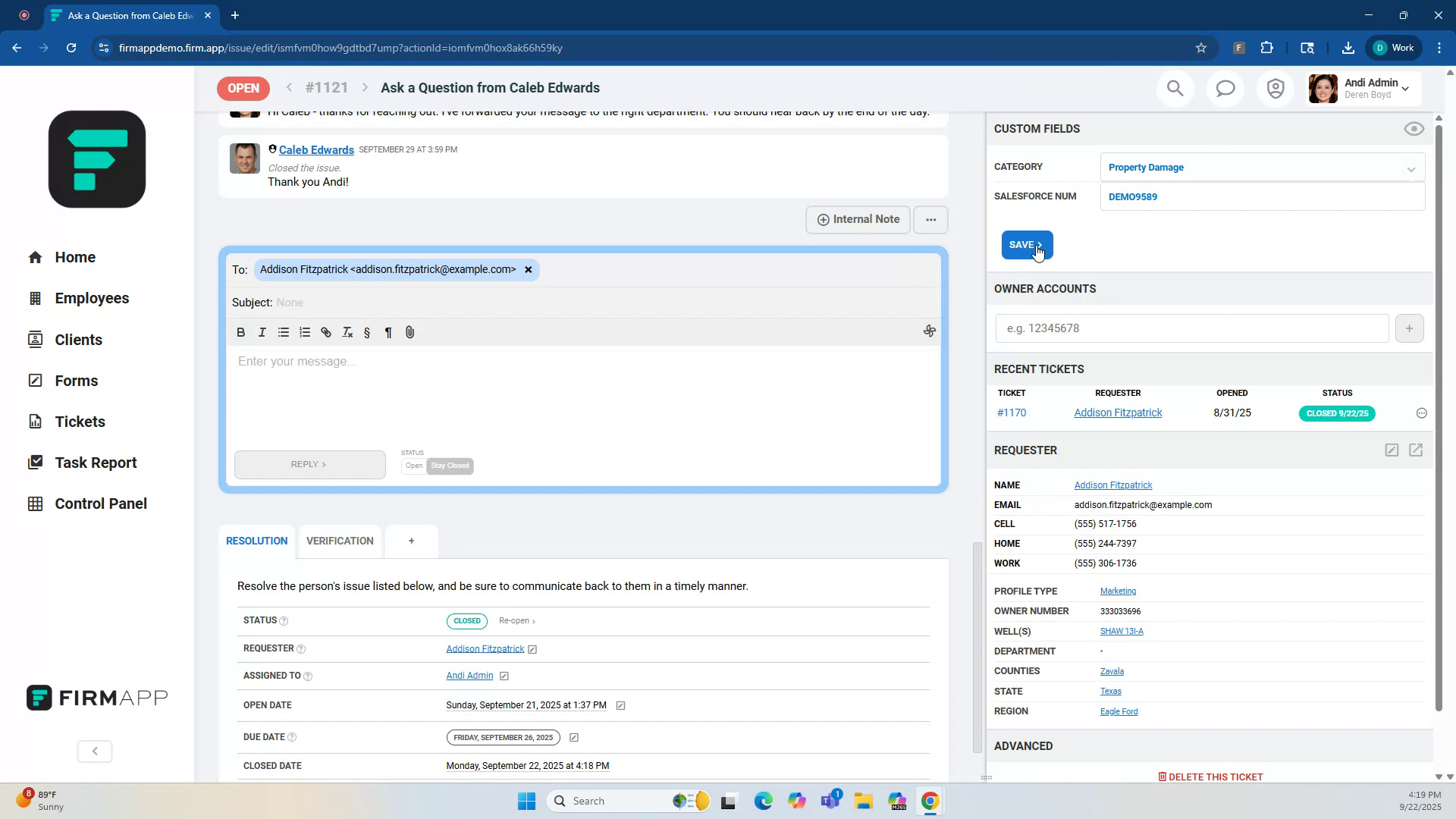1456x819 pixels.
Task: Insert a numbered list in the message
Action: (304, 332)
